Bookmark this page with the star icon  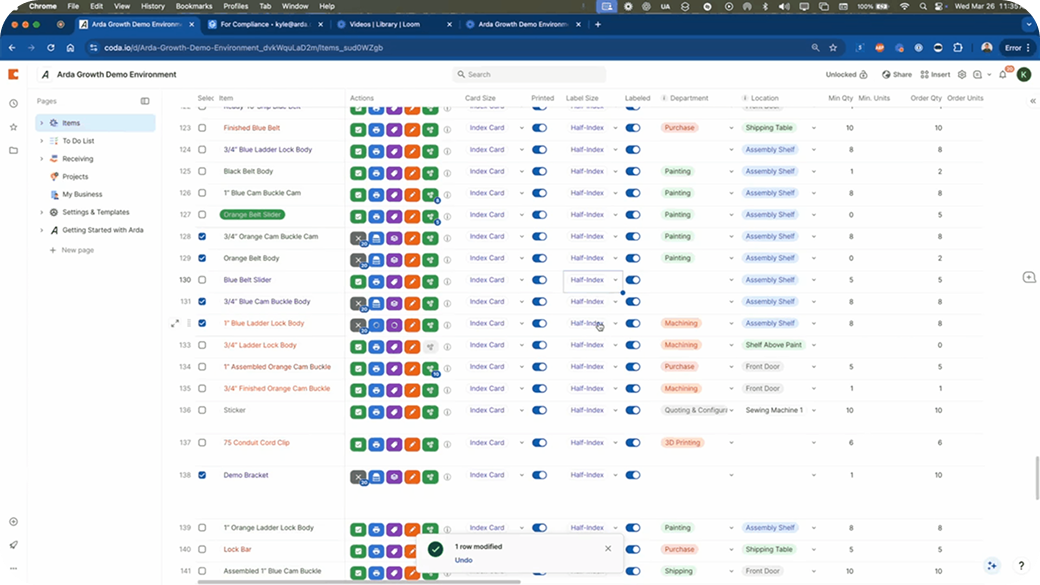pos(833,48)
